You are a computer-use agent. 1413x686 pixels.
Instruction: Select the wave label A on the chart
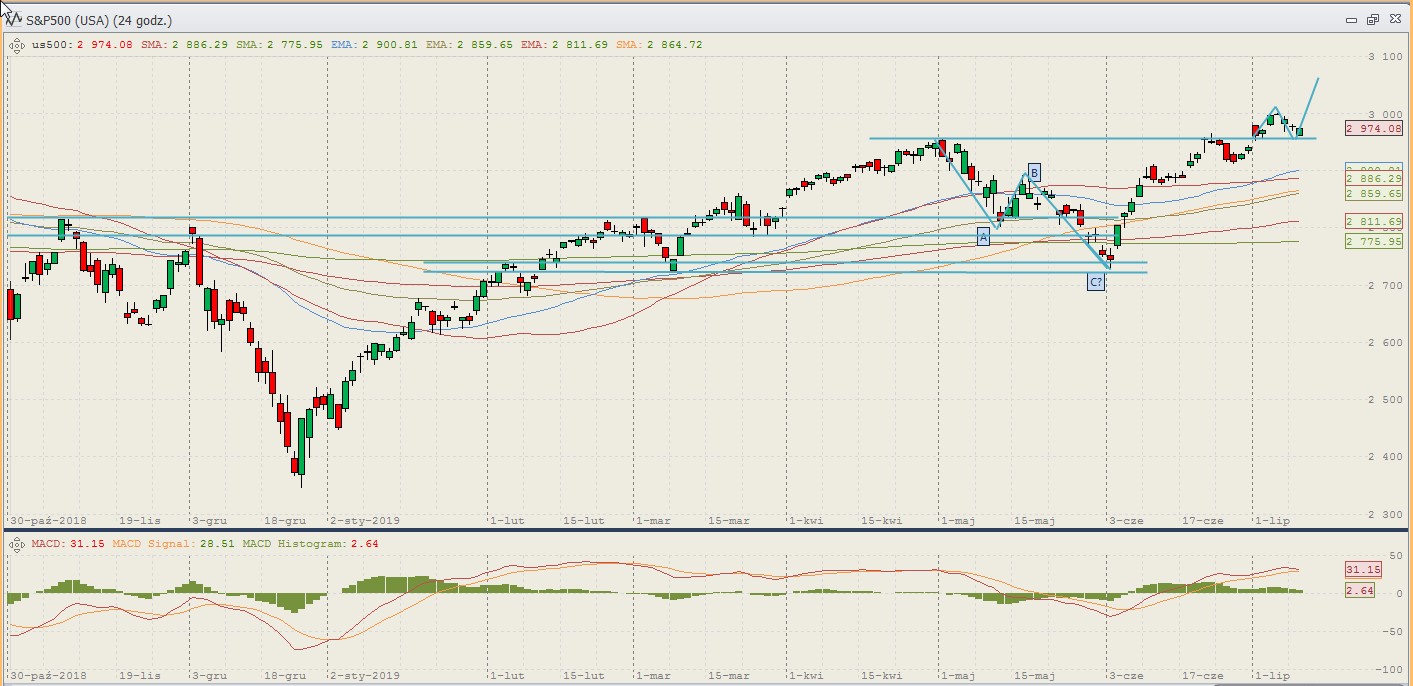tap(983, 236)
